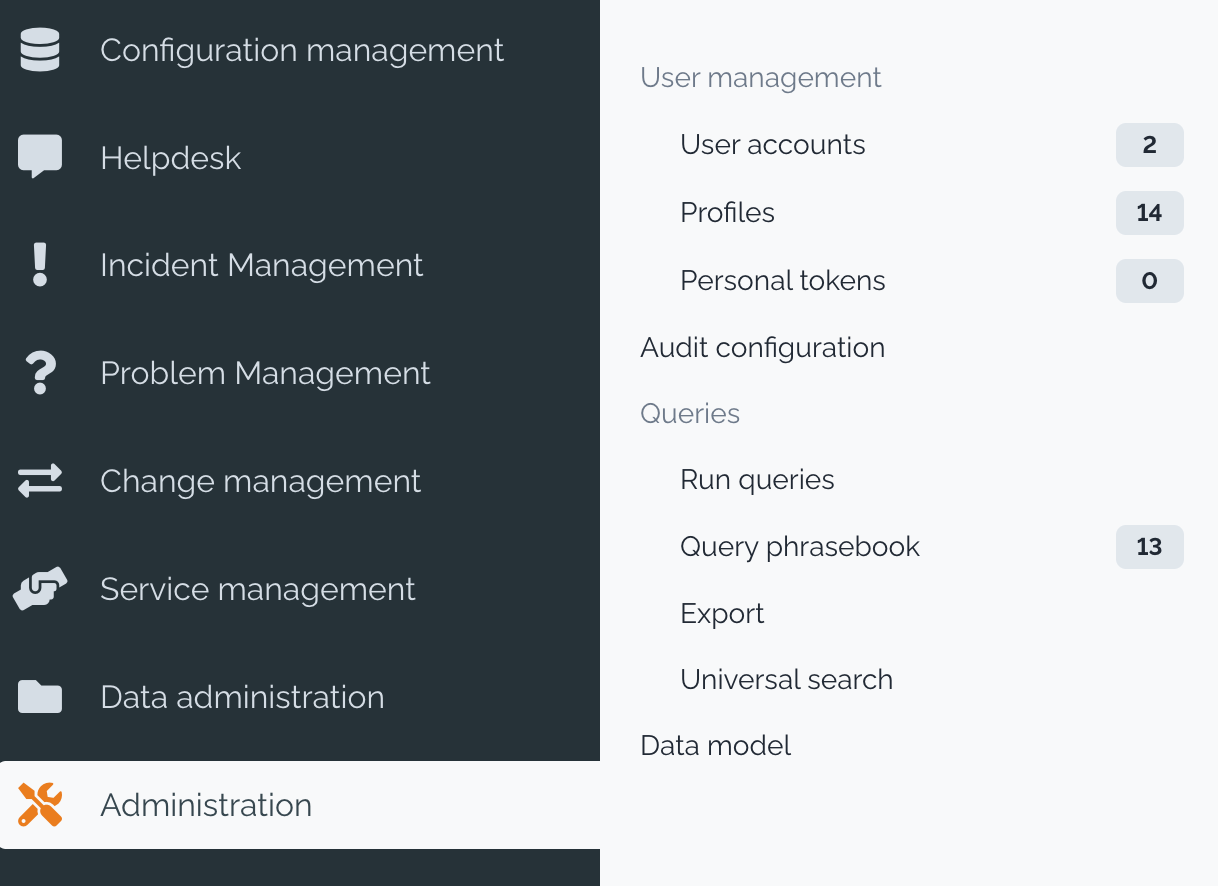1218x886 pixels.
Task: Click the 14 count badge beside Profiles
Action: (1149, 213)
